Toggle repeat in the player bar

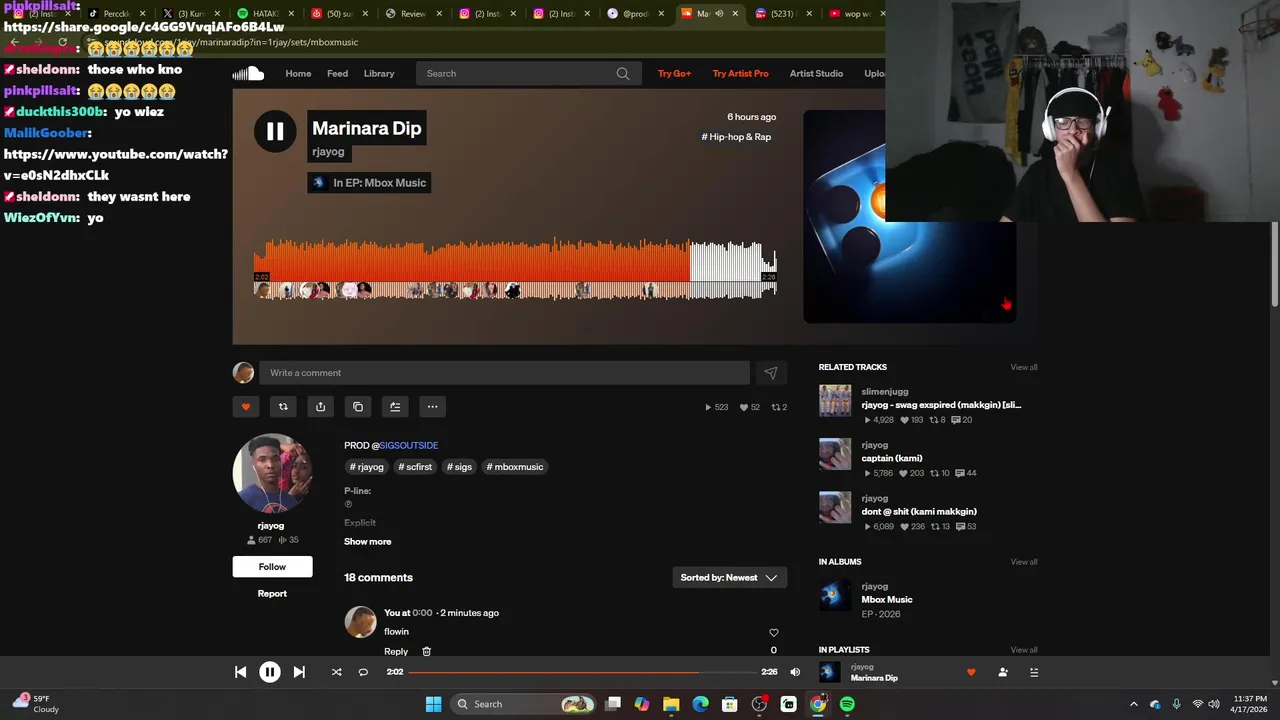[363, 672]
